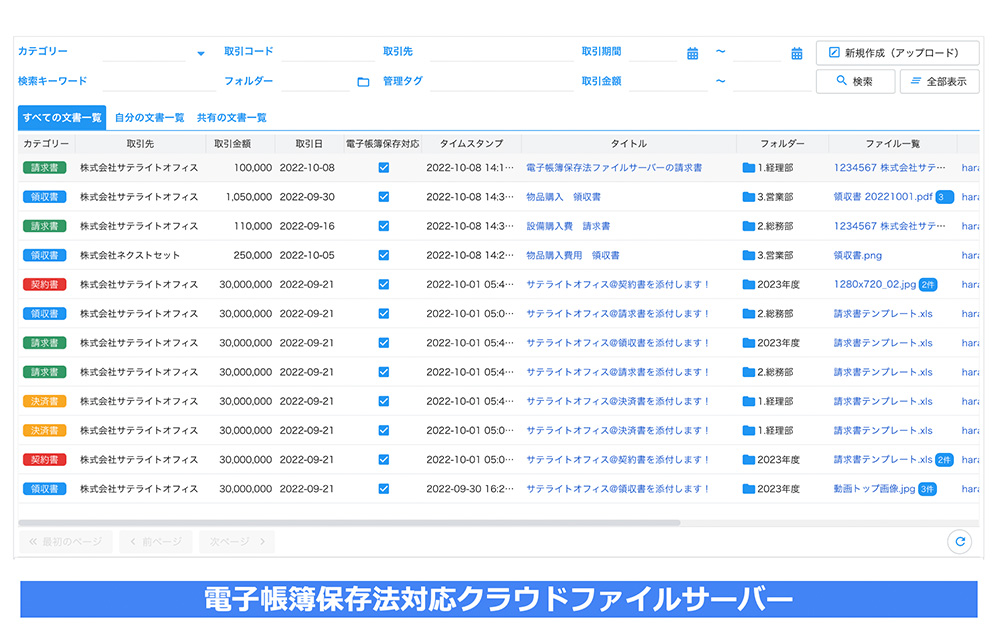
Task: Toggle checkbox for the 株式会社ネクストセット row
Action: click(x=383, y=256)
